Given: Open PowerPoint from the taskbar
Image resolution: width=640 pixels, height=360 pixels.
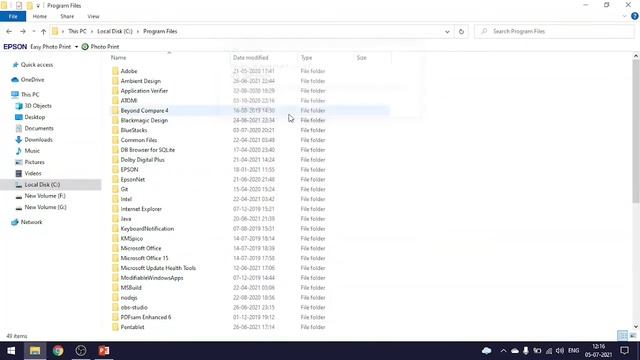Looking at the screenshot, I should (x=104, y=351).
